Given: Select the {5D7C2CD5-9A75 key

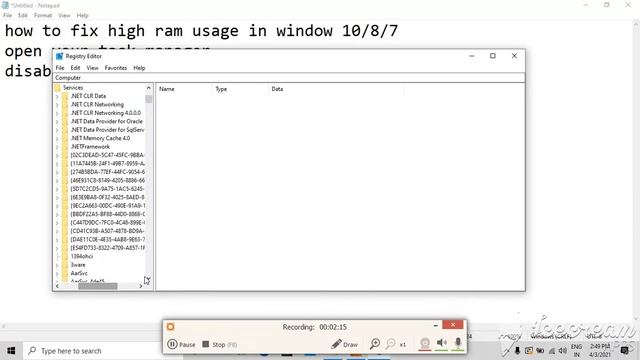Looking at the screenshot, I should click(x=107, y=189).
